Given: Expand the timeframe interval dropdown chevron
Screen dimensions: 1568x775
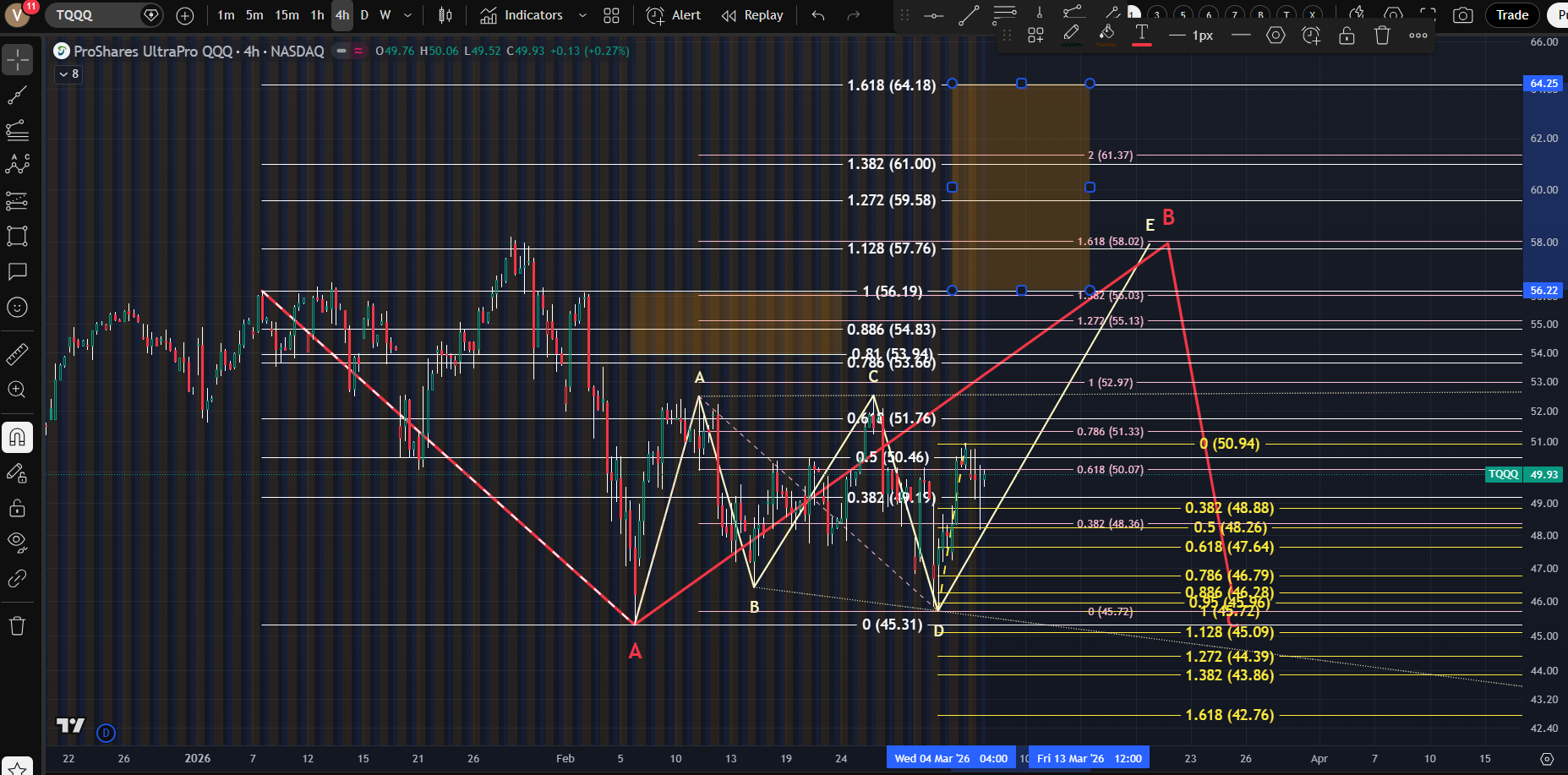Looking at the screenshot, I should (408, 15).
